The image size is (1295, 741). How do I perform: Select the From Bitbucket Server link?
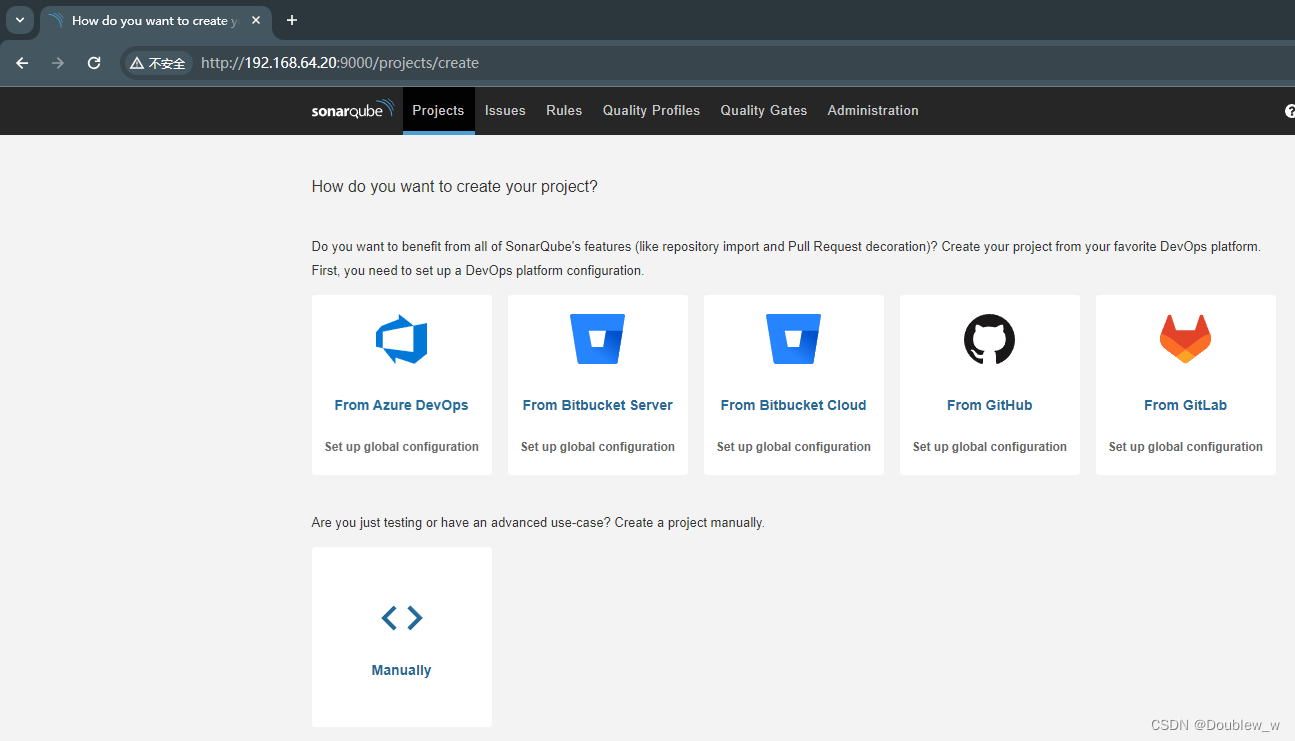598,405
